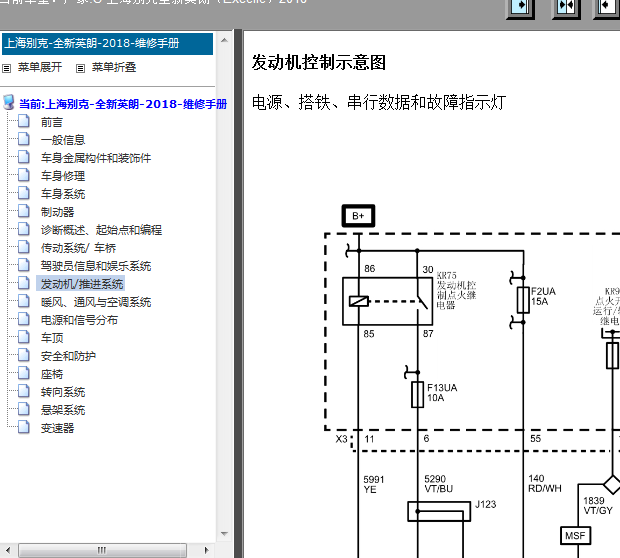Click the 5991 YE wire label
Image resolution: width=620 pixels, height=558 pixels.
pyautogui.click(x=374, y=484)
